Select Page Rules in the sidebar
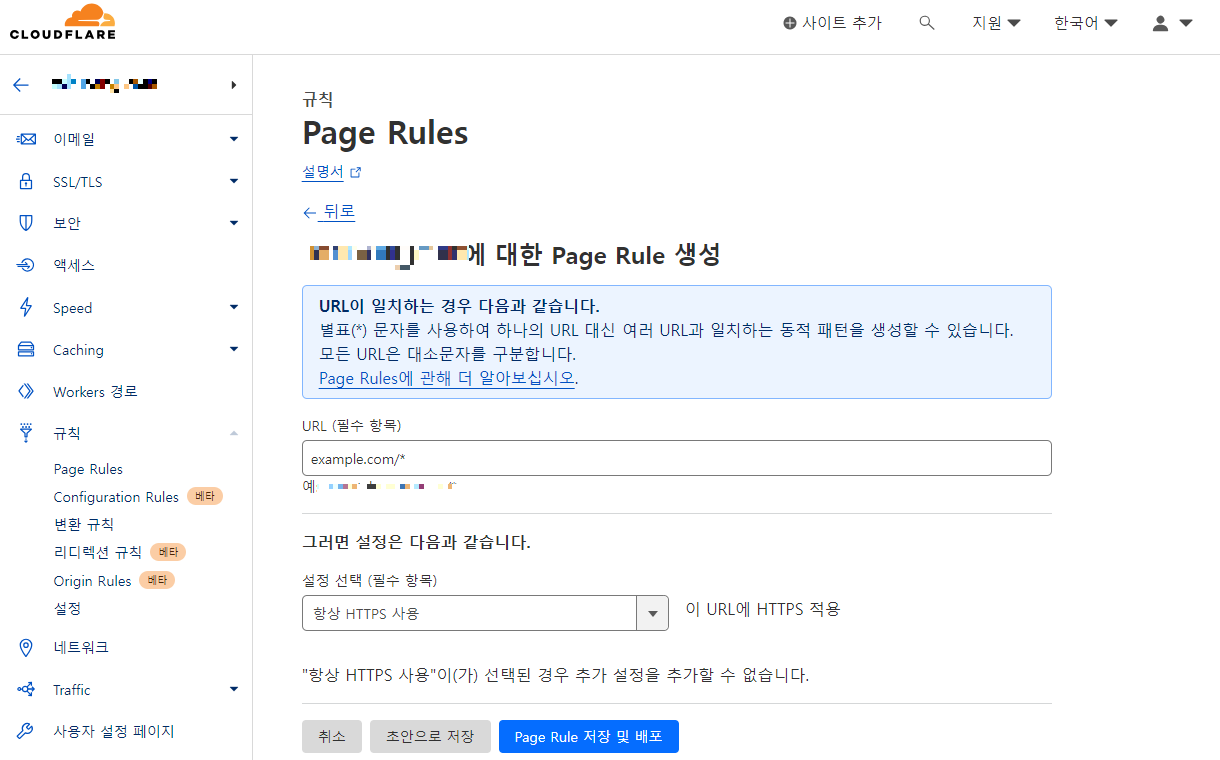This screenshot has height=760, width=1220. coord(88,469)
